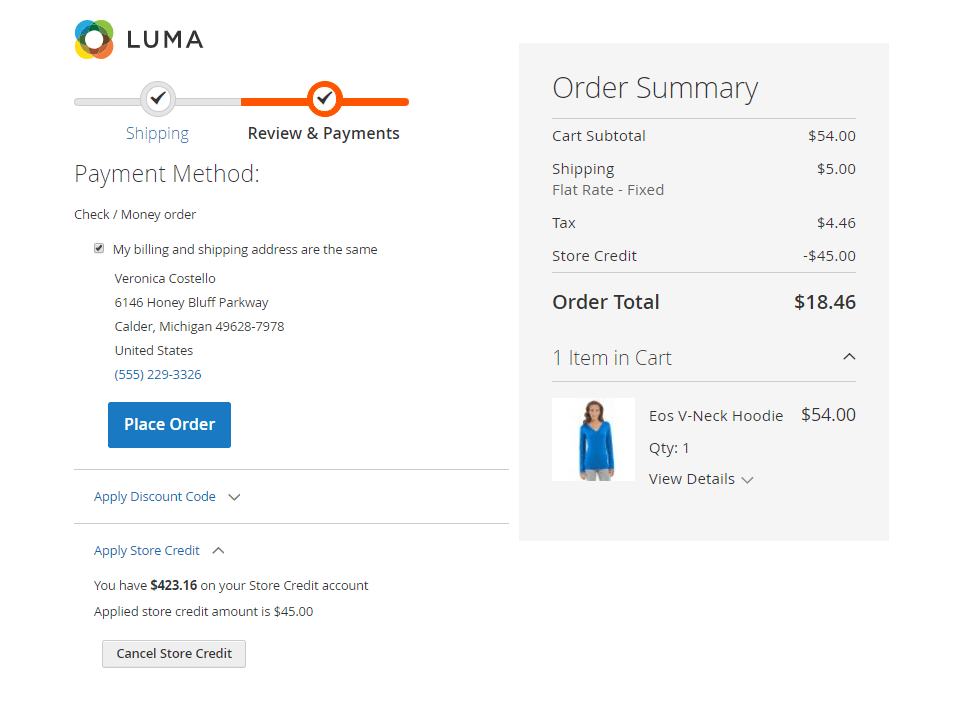Select the Review & Payments step label

point(323,133)
